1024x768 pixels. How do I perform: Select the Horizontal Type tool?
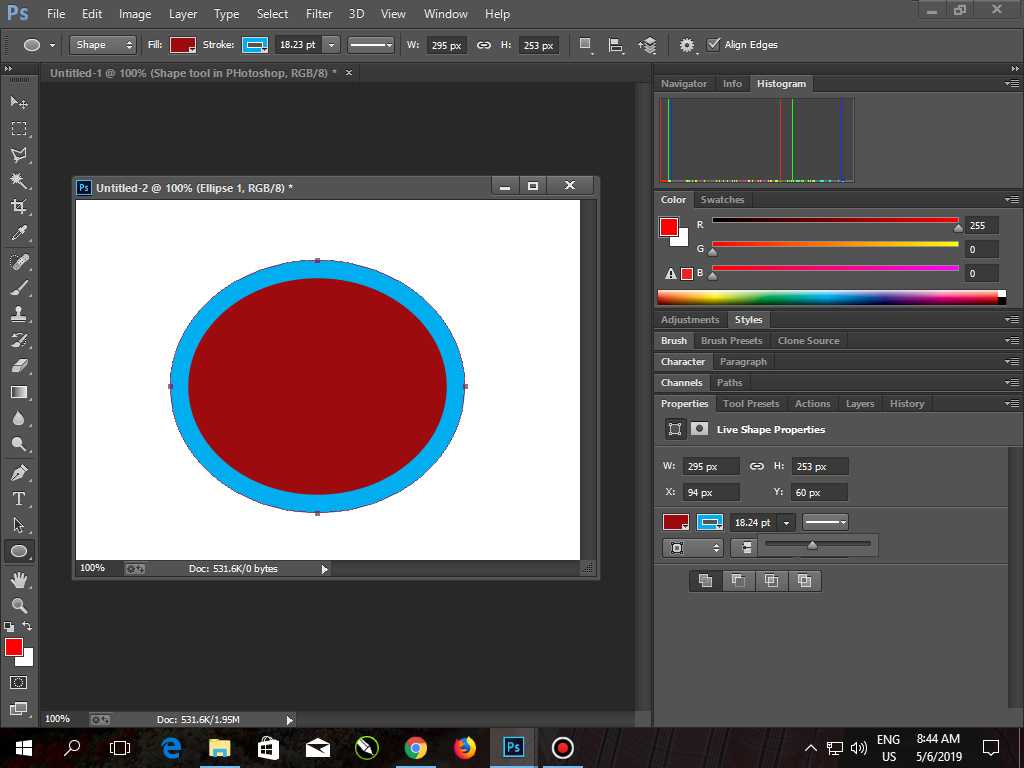[18, 497]
